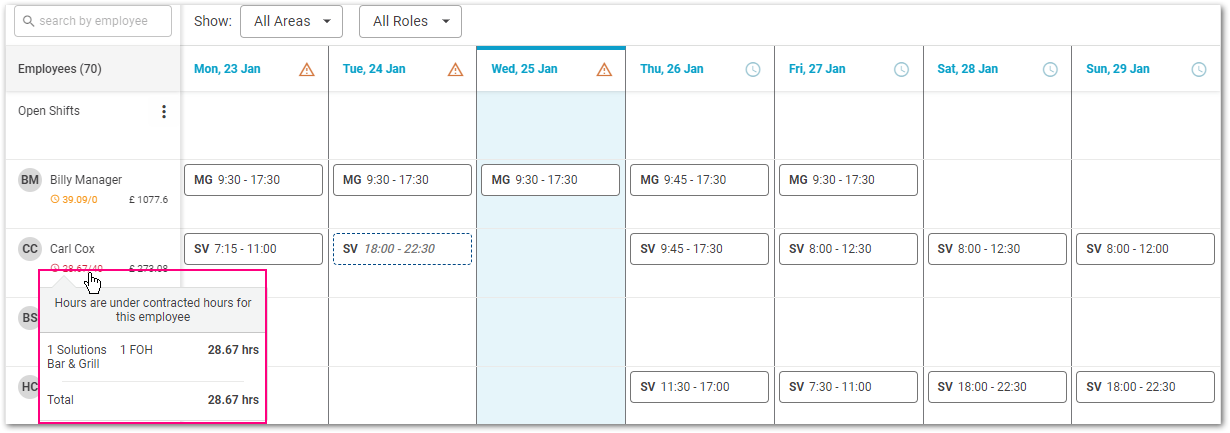Expand the All Areas dropdown
1230x433 pixels.
[x=292, y=21]
